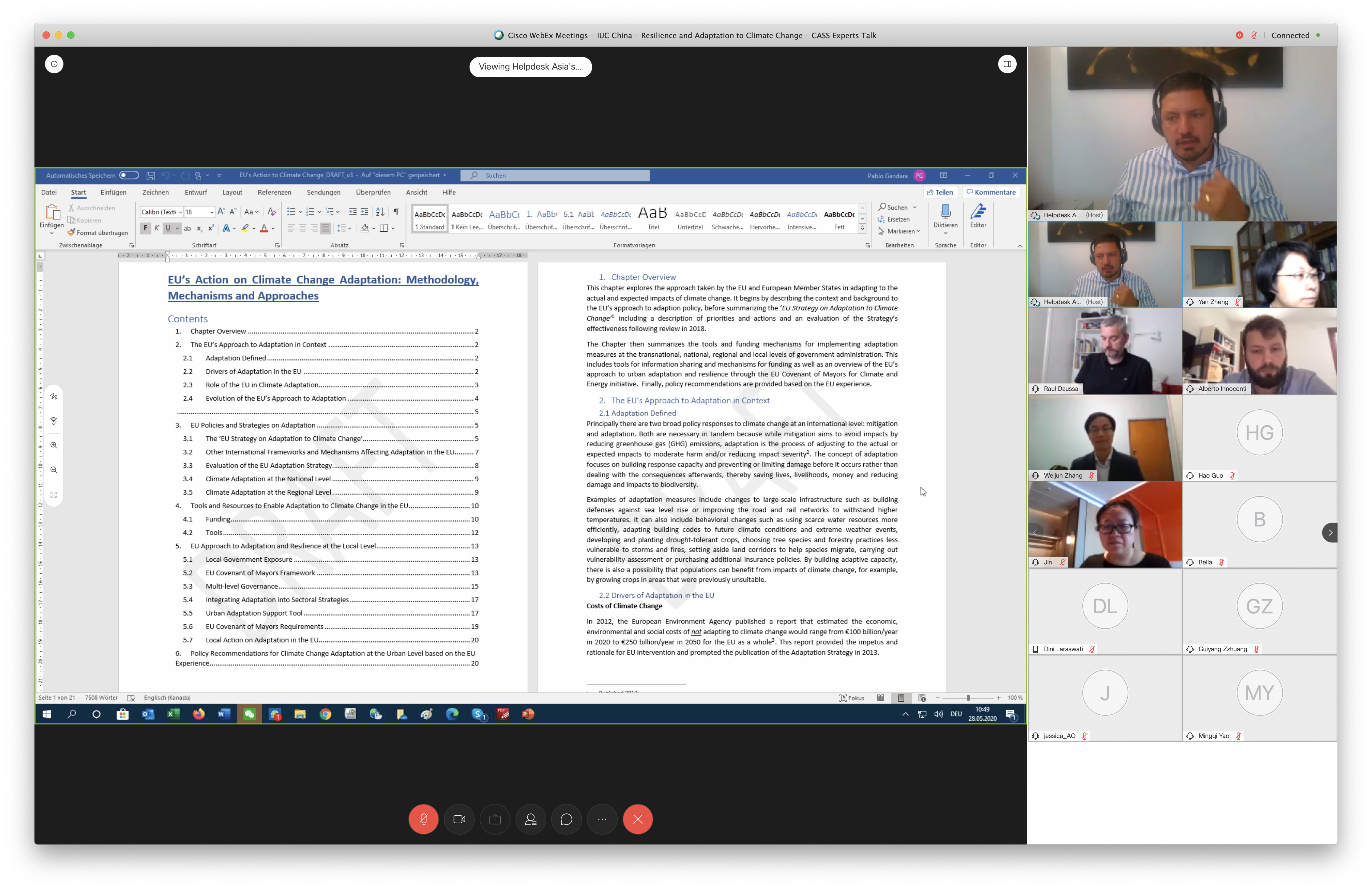Click the Word zoom slider

pos(968,698)
